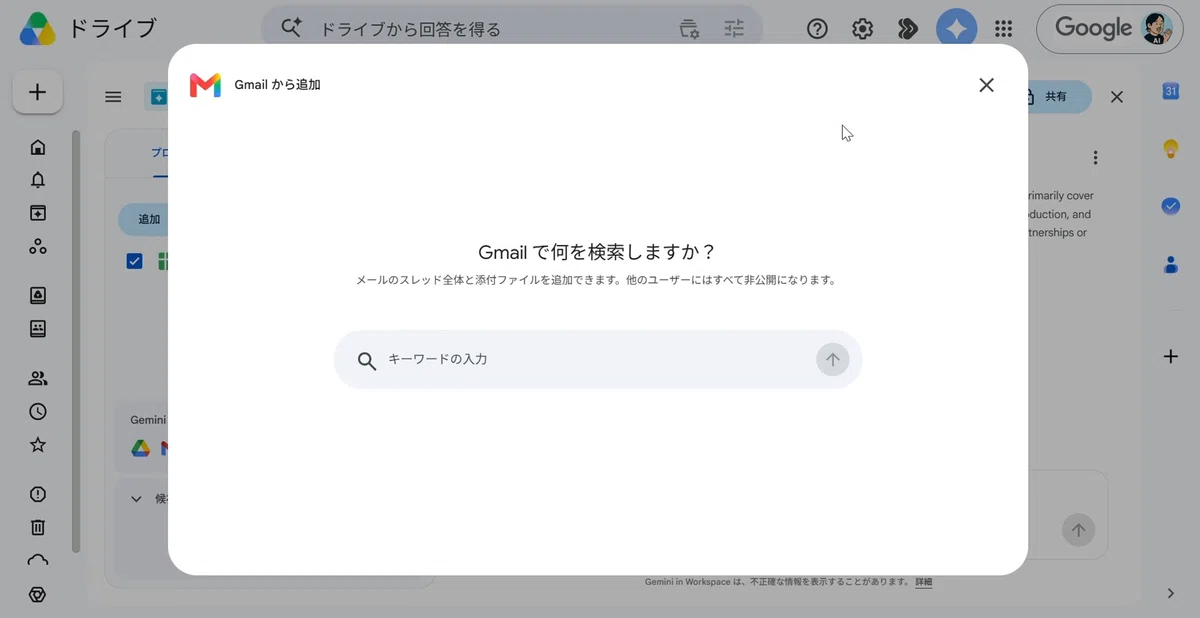Viewport: 1200px width, 618px height.
Task: Click the magnifier icon in keyword field
Action: [367, 361]
